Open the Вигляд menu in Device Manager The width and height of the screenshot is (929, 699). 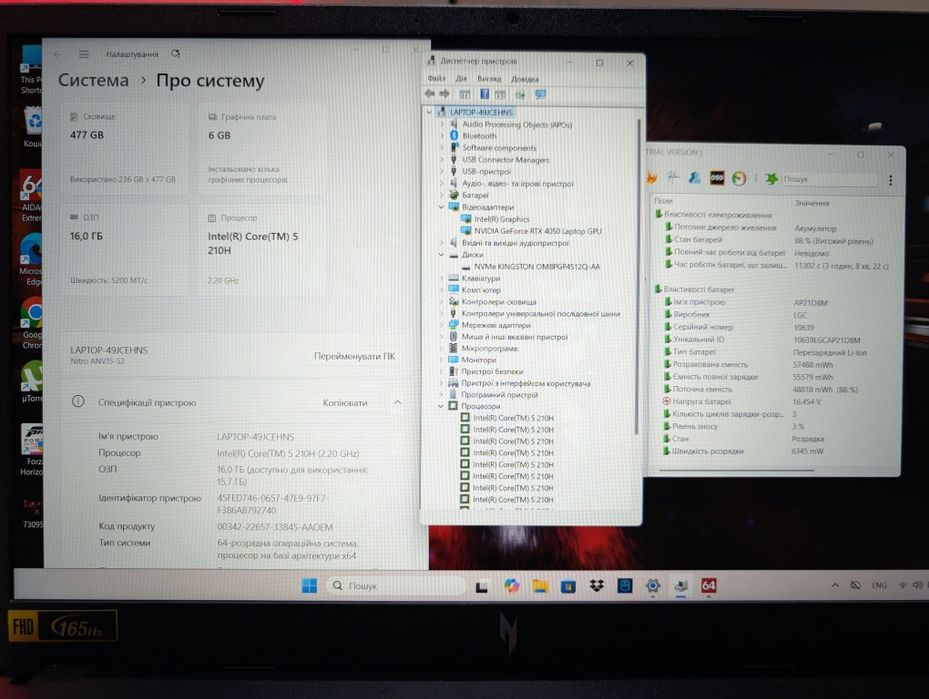[x=489, y=78]
